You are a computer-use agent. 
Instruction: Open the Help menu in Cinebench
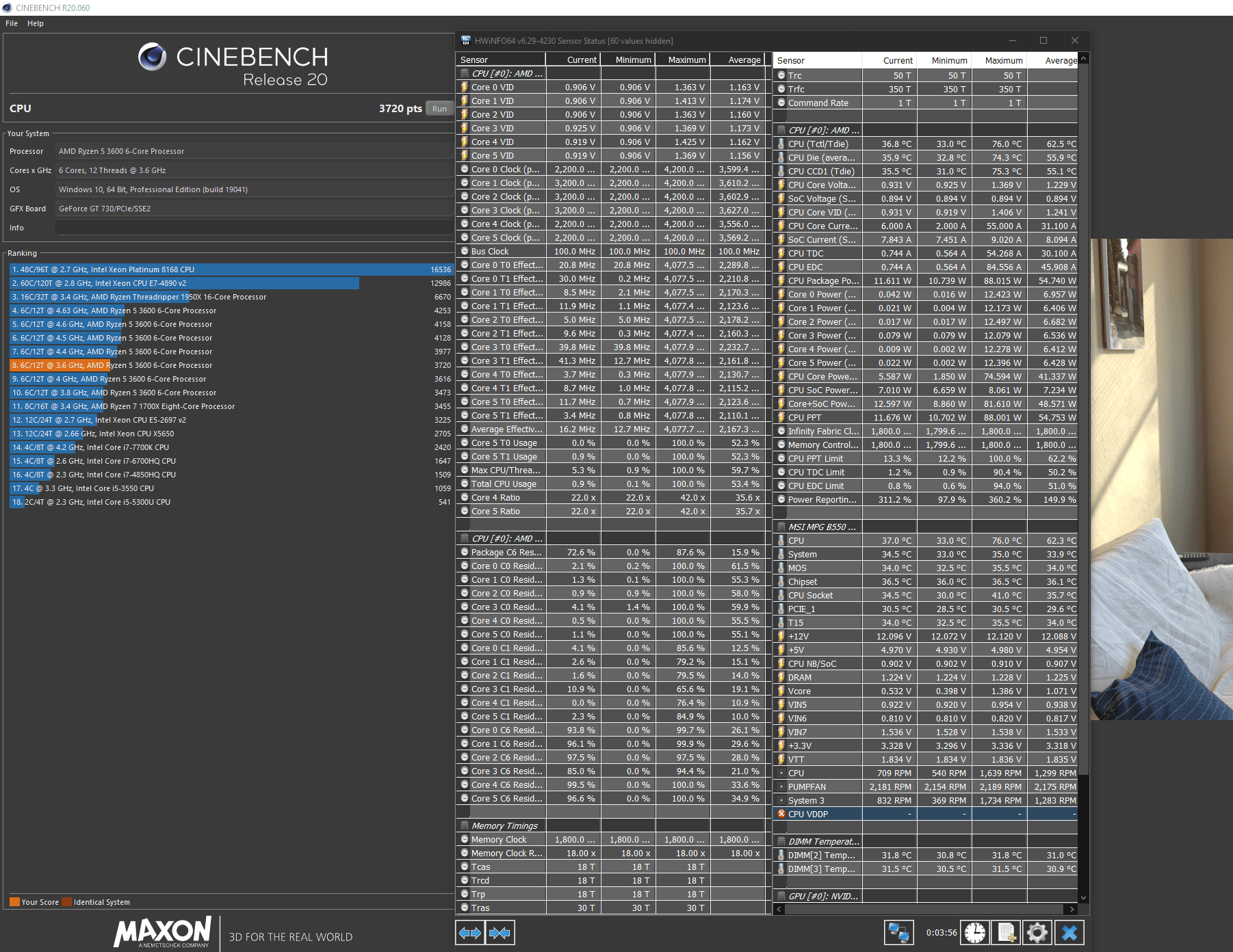36,23
